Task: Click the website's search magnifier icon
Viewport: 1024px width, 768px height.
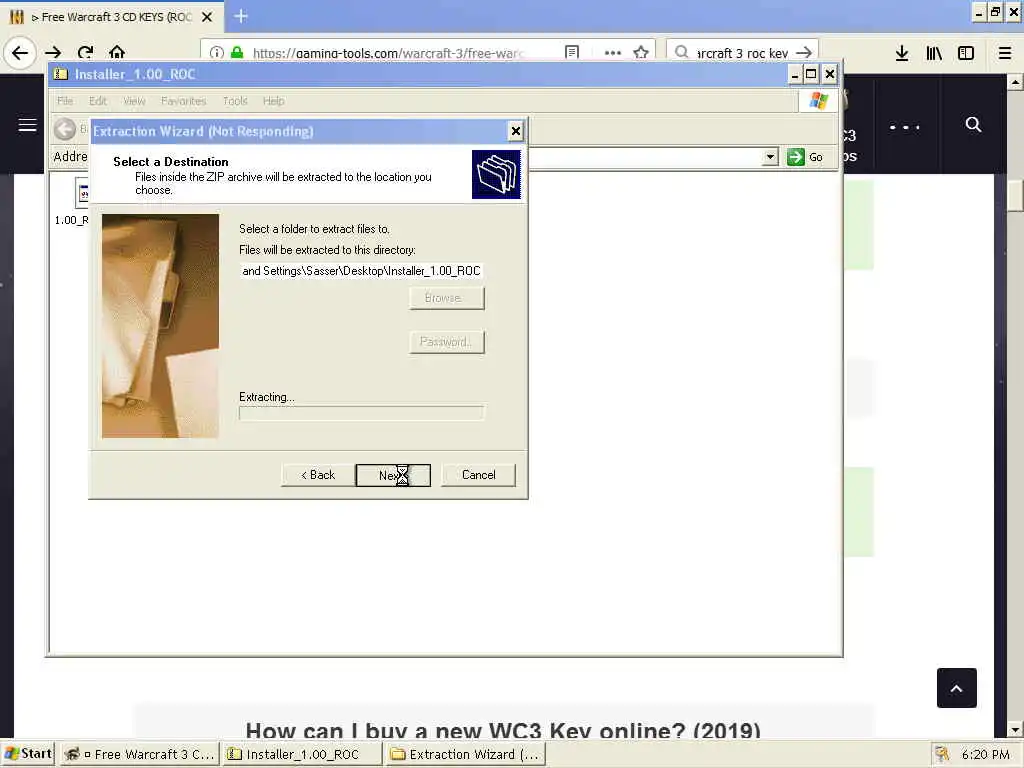Action: (973, 124)
